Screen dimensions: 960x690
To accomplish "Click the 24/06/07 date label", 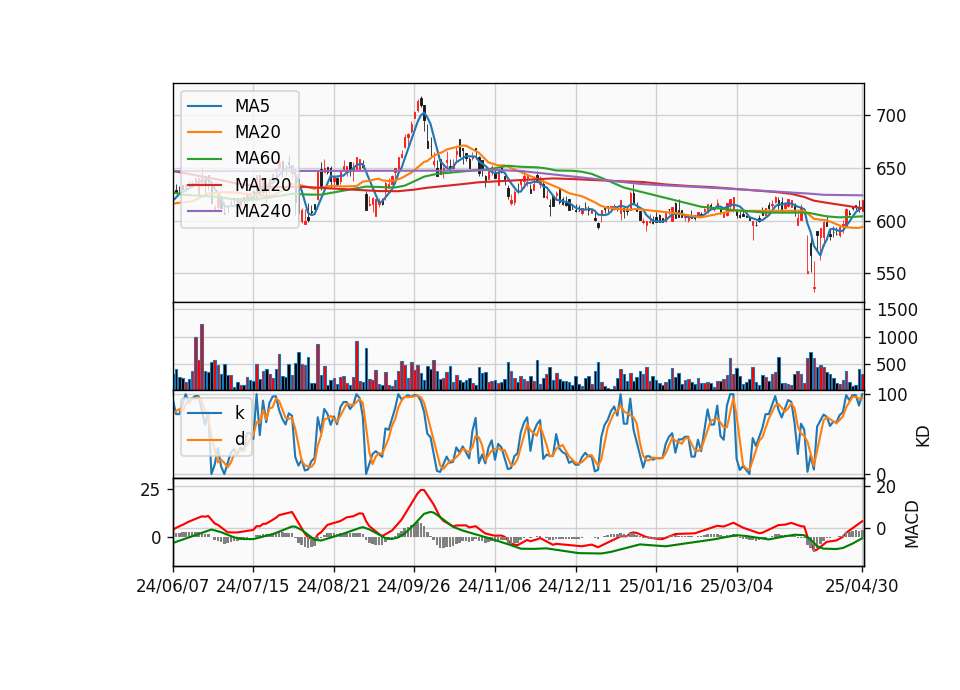I will click(x=173, y=586).
